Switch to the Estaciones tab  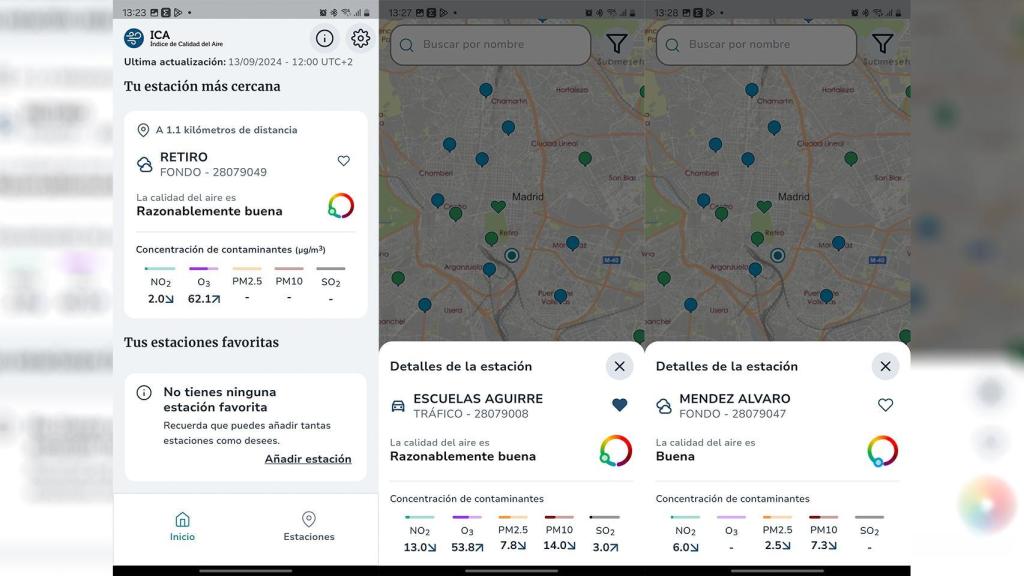coord(309,528)
